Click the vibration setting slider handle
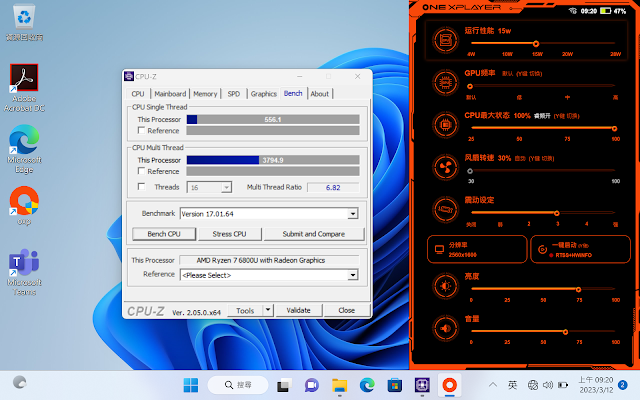Viewport: 640px width, 400px height. pyautogui.click(x=556, y=213)
